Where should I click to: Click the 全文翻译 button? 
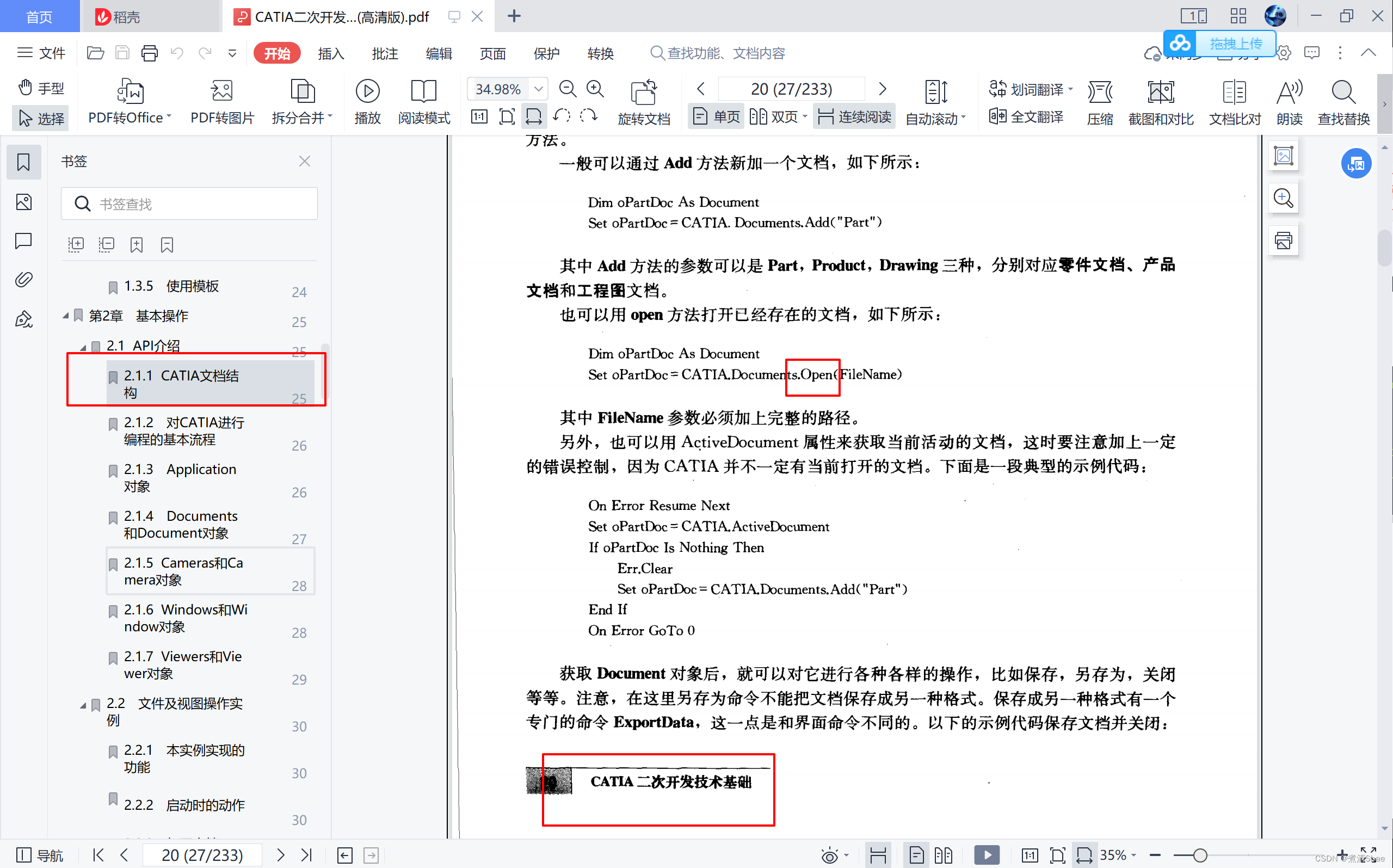[1026, 117]
